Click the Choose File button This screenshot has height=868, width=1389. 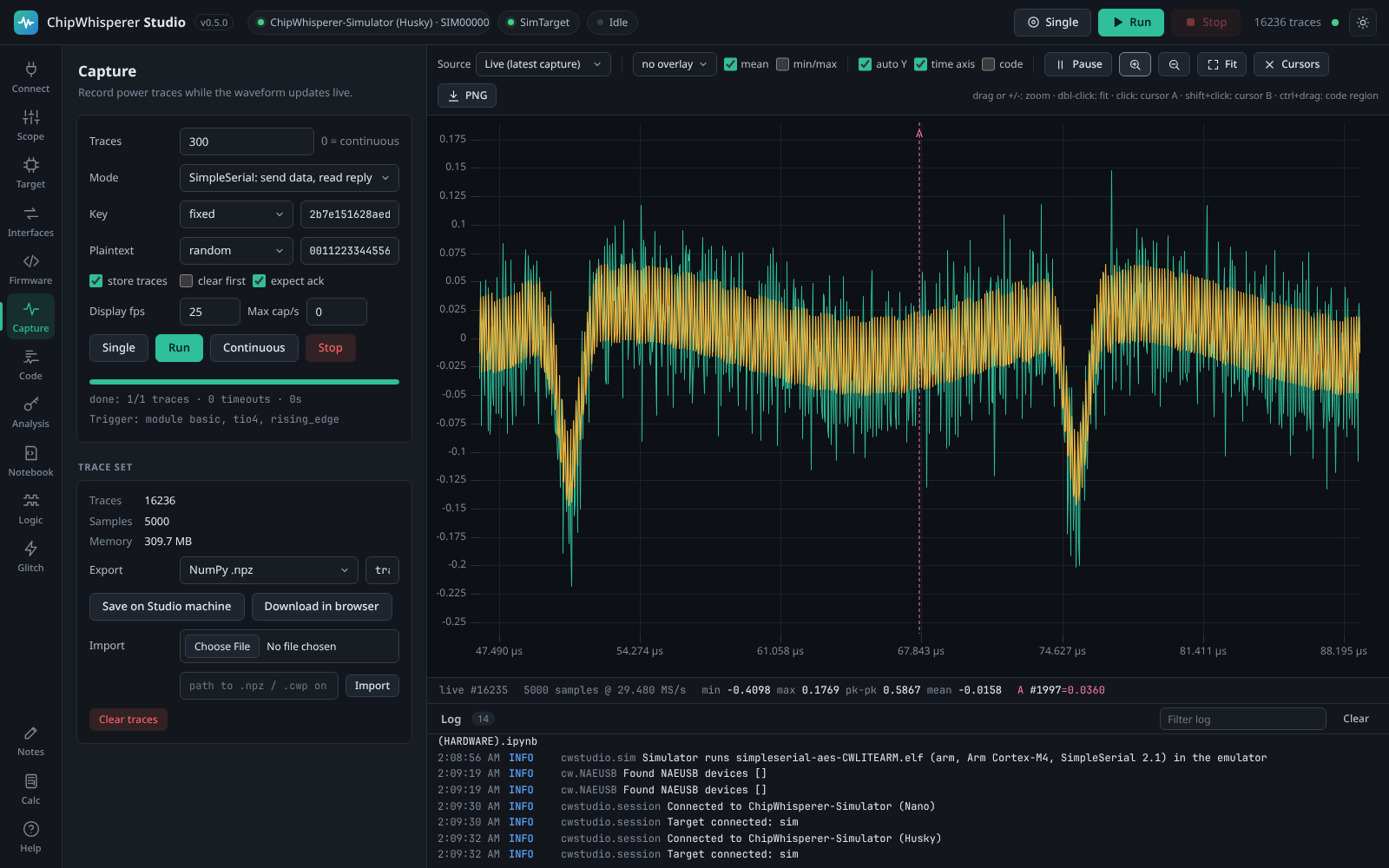(x=222, y=647)
